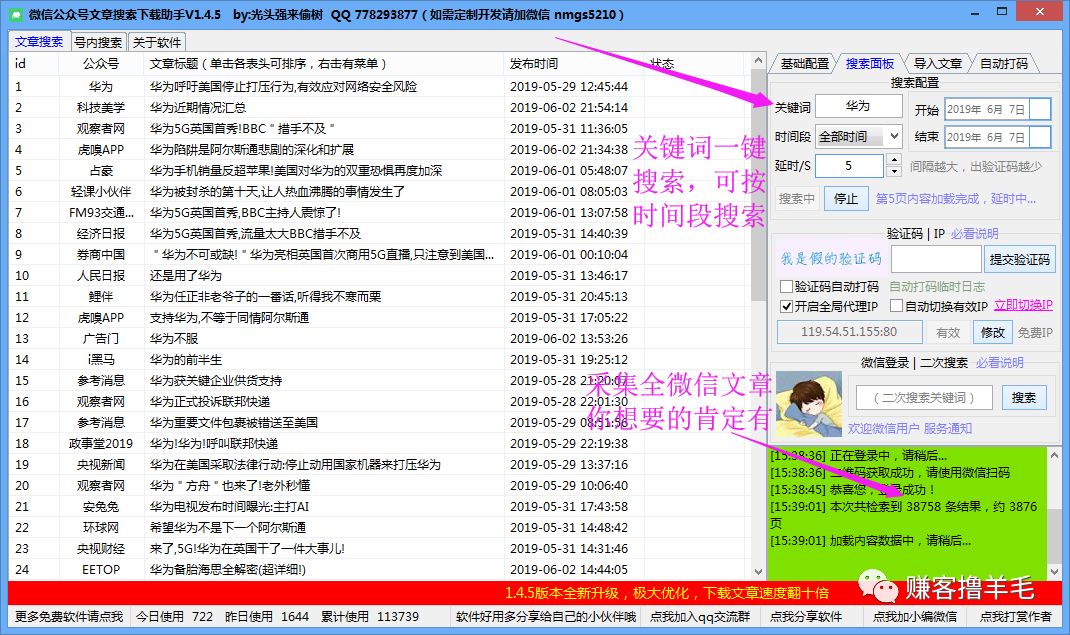
Task: Open the 基础配置 tab
Action: coord(805,63)
